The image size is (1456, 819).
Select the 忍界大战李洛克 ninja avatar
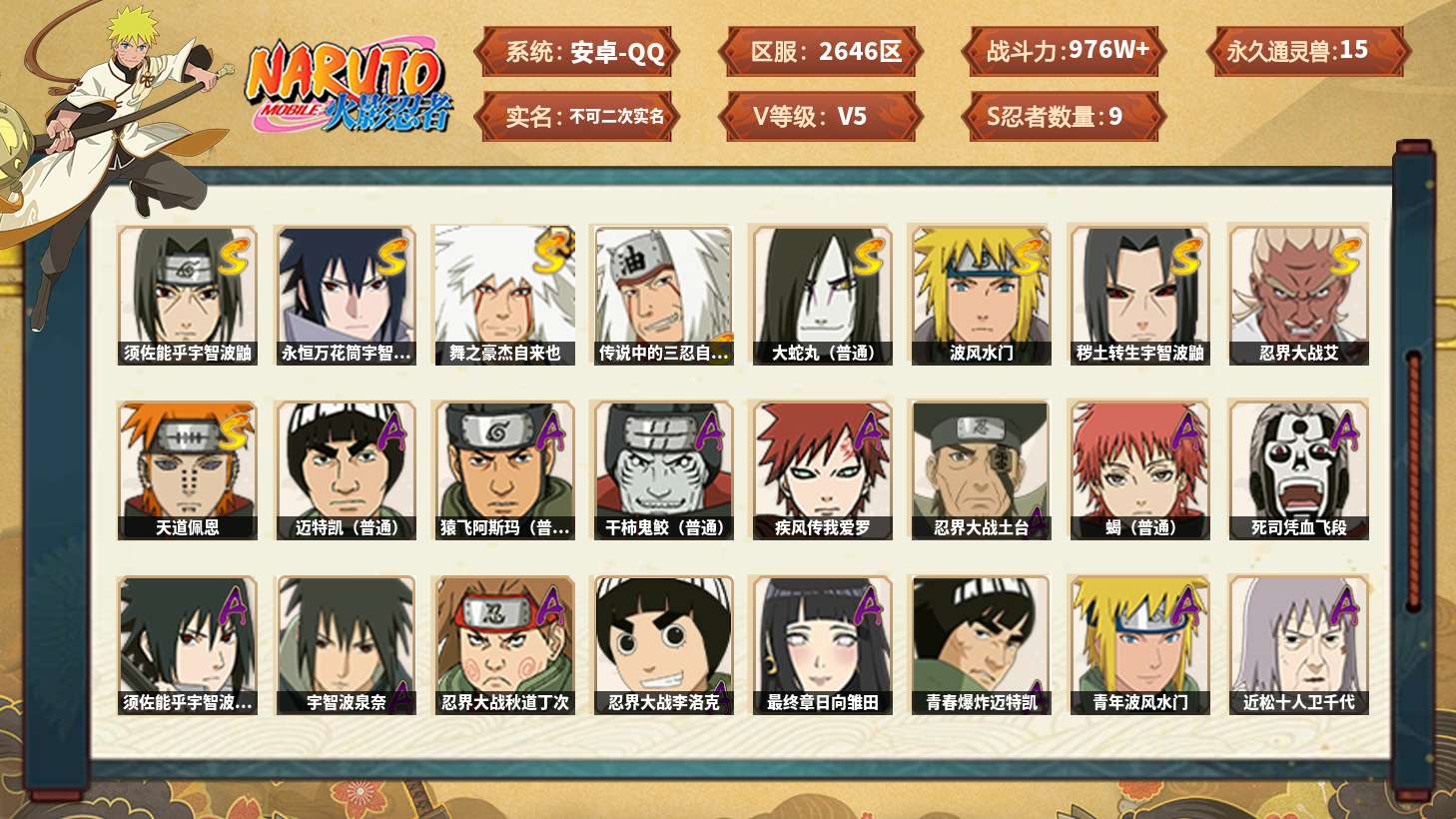pos(663,645)
